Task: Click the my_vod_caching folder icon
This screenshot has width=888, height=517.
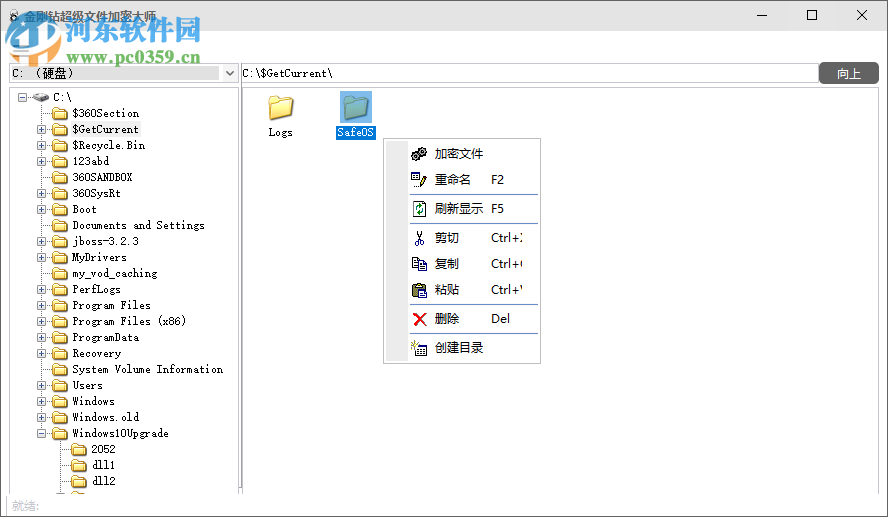Action: point(60,274)
